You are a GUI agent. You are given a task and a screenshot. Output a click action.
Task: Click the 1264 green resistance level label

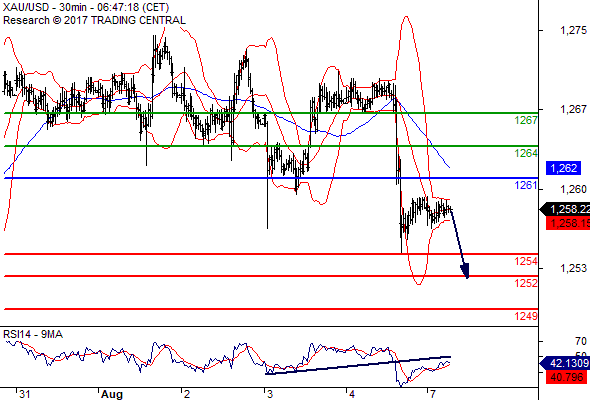[x=526, y=153]
